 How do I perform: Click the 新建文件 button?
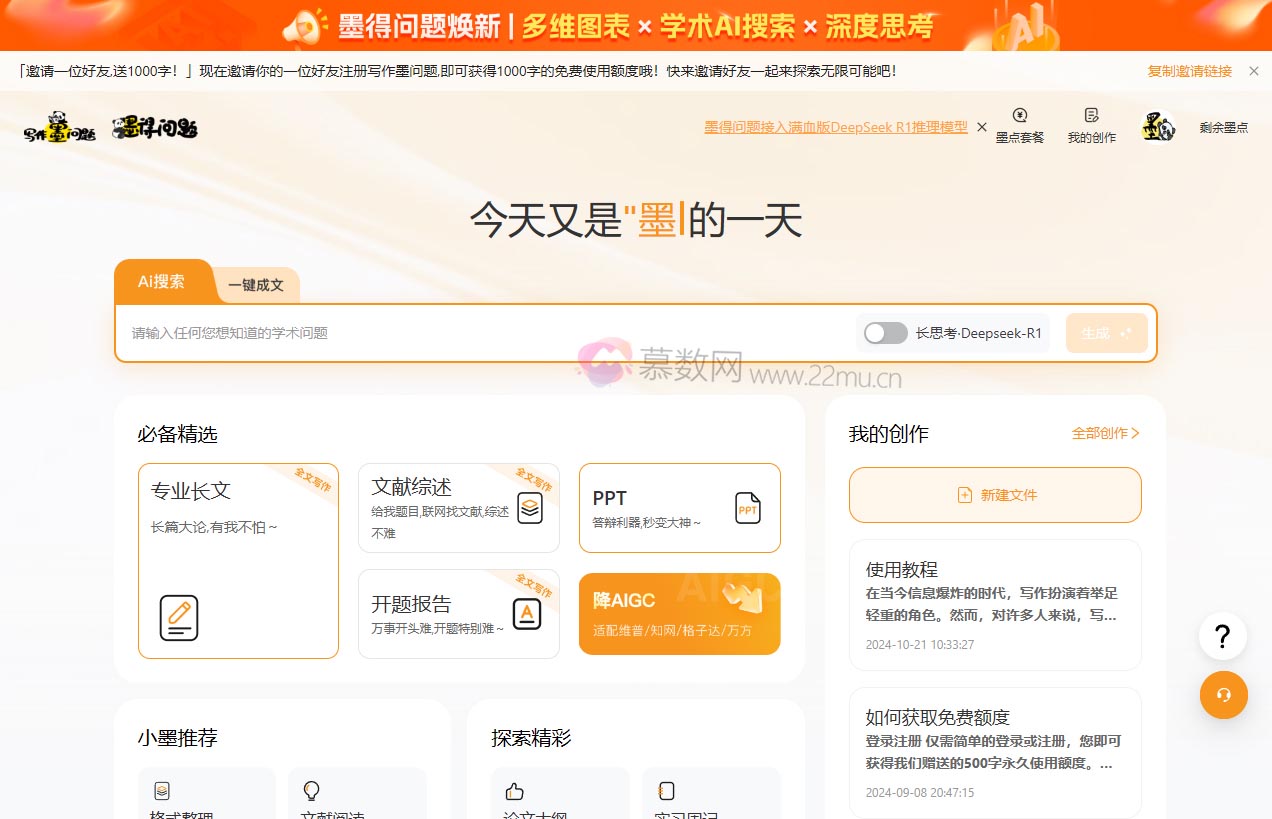click(994, 494)
